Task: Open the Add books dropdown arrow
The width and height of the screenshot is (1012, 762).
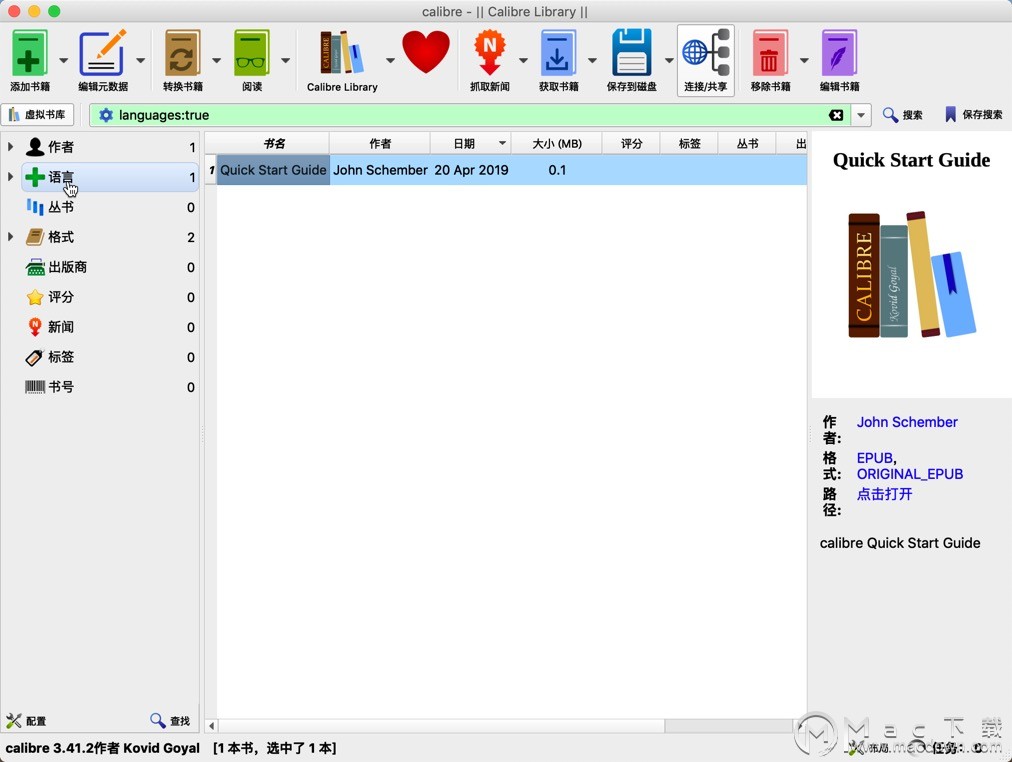Action: (63, 61)
